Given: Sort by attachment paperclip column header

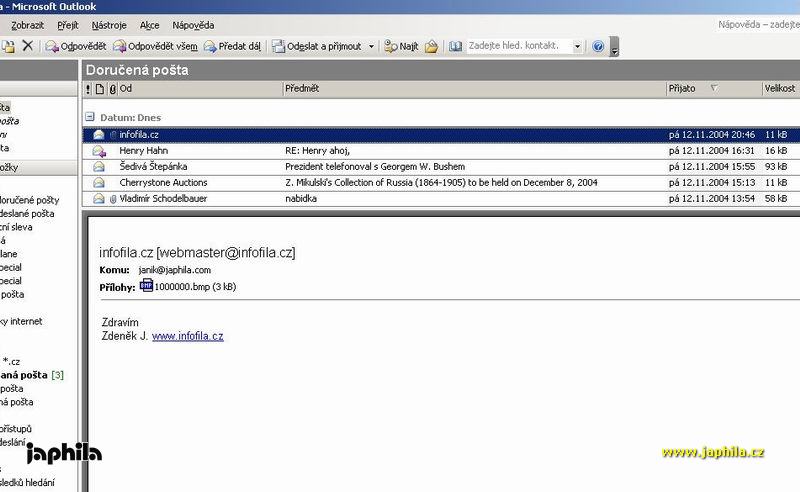Looking at the screenshot, I should tap(112, 89).
